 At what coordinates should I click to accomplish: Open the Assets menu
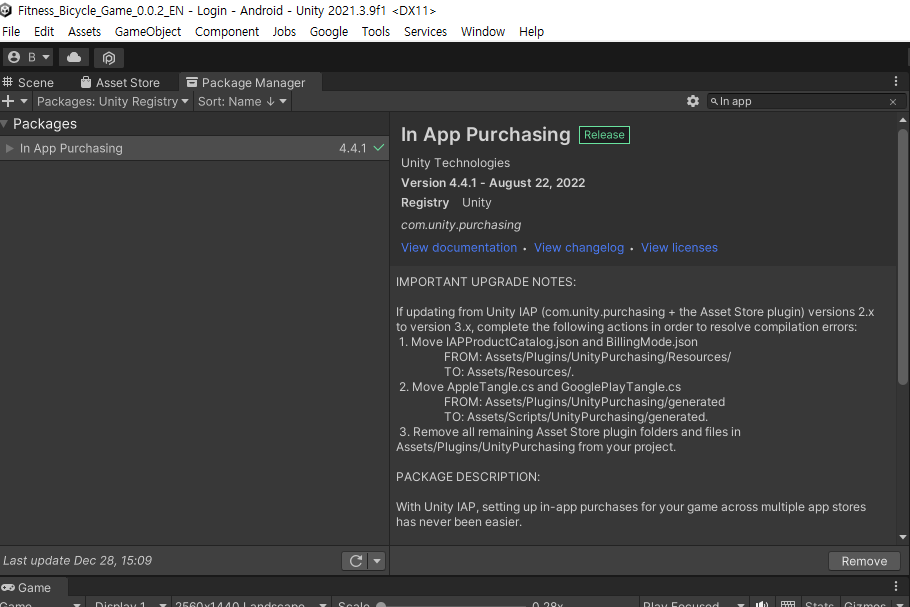84,32
